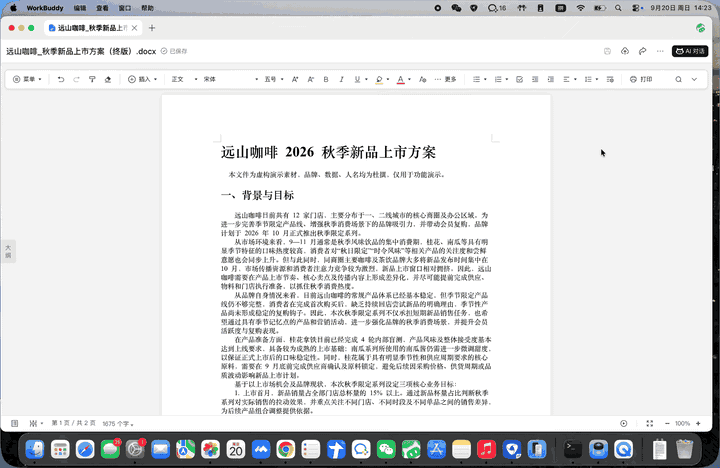Toggle italic formatting

tap(342, 79)
